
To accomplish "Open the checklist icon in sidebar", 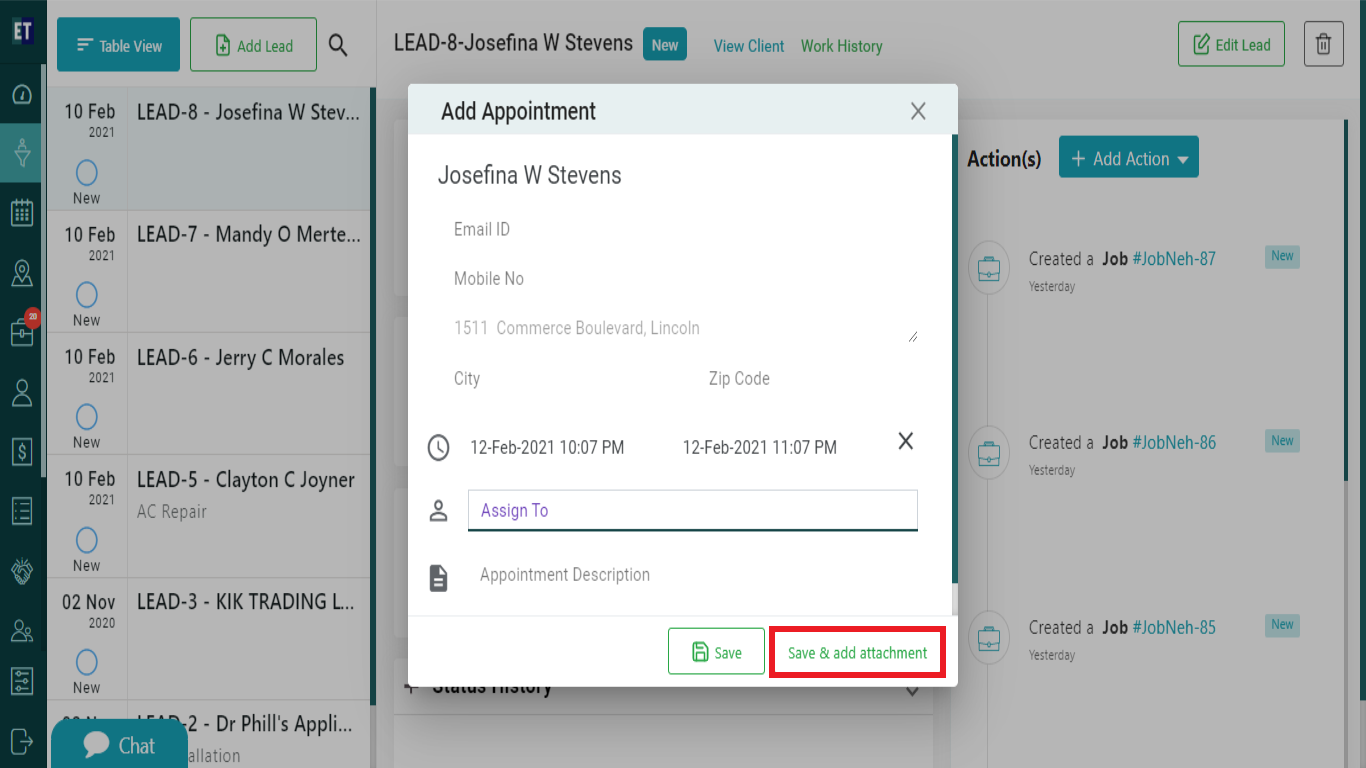I will click(22, 511).
